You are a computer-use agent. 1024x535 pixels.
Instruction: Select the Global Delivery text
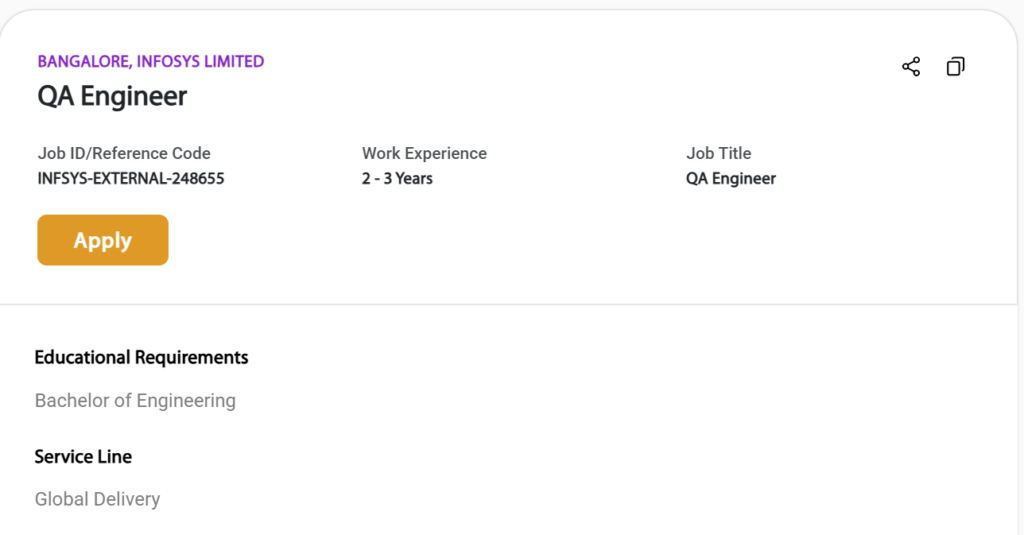point(97,499)
